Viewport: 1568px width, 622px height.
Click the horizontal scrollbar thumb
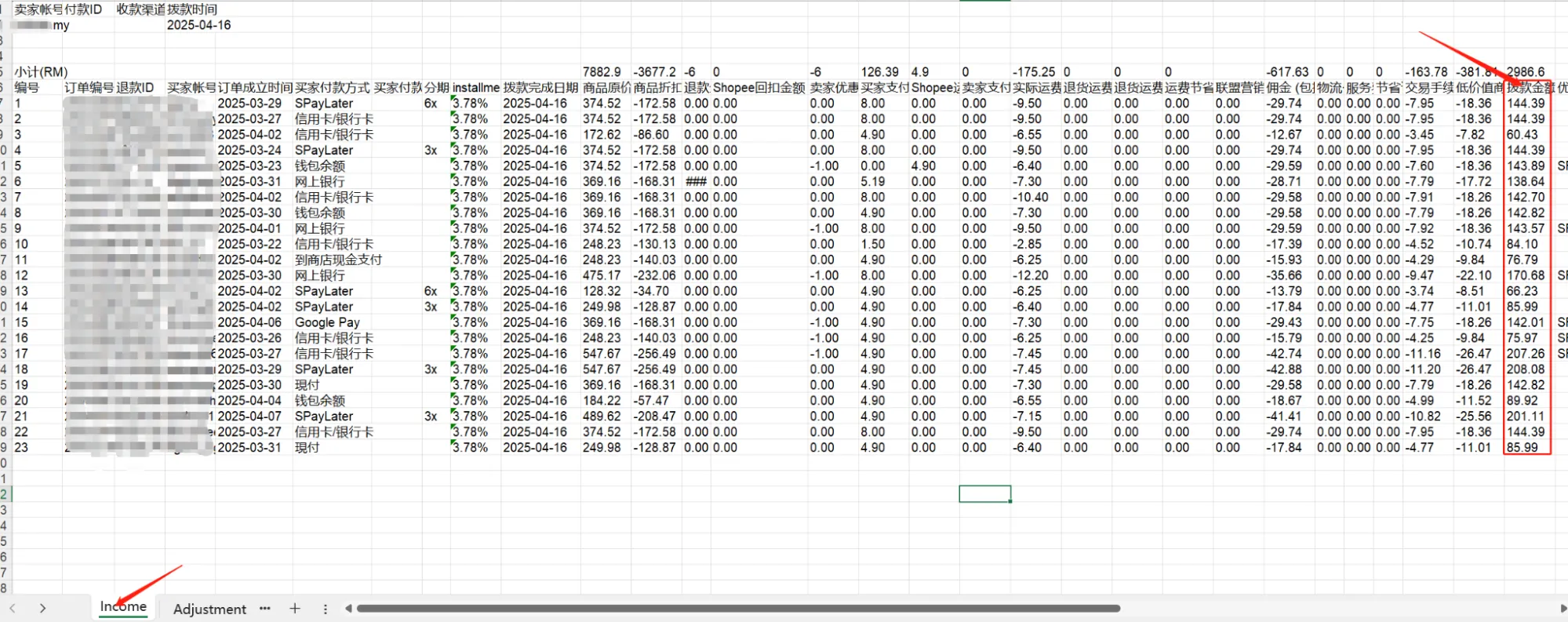pos(737,609)
